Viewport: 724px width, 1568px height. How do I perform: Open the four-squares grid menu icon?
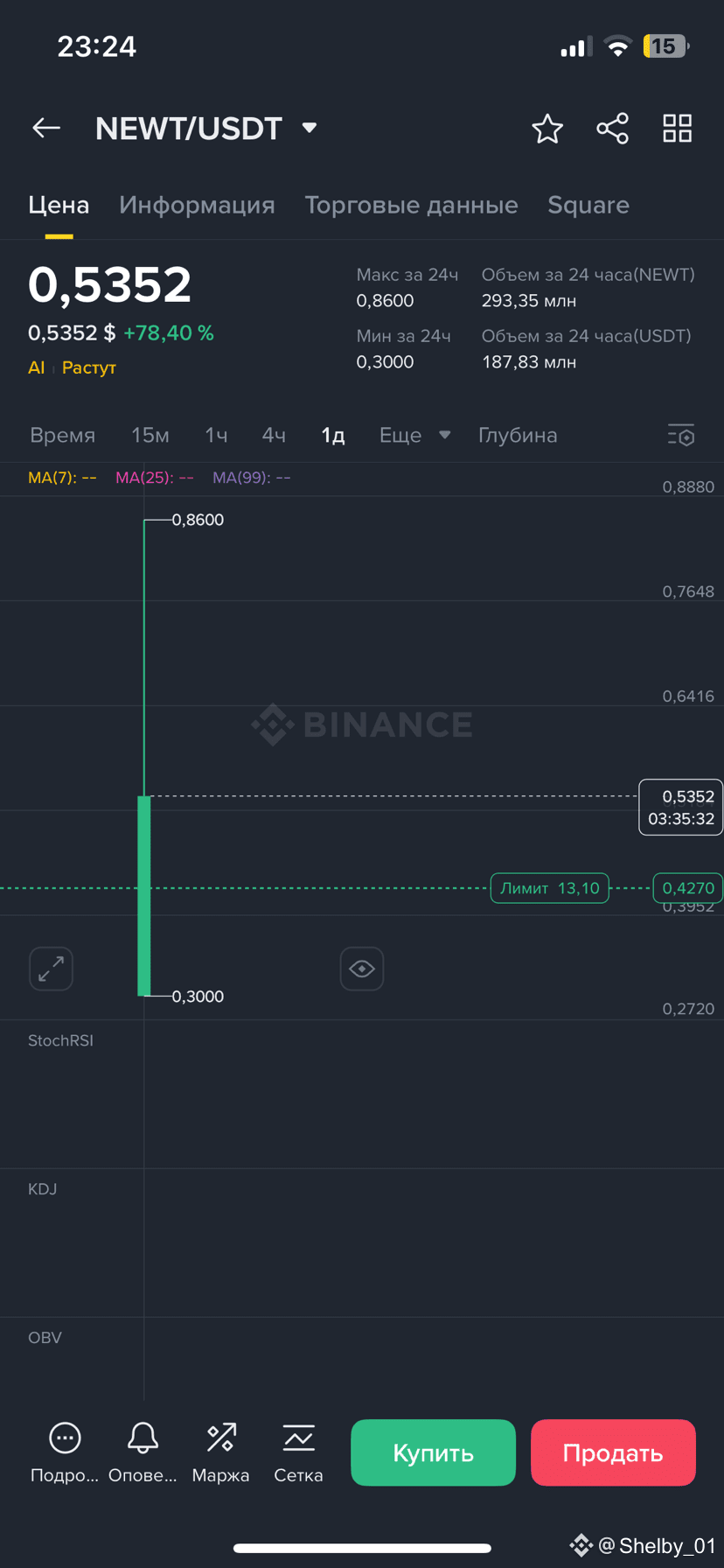(x=677, y=129)
